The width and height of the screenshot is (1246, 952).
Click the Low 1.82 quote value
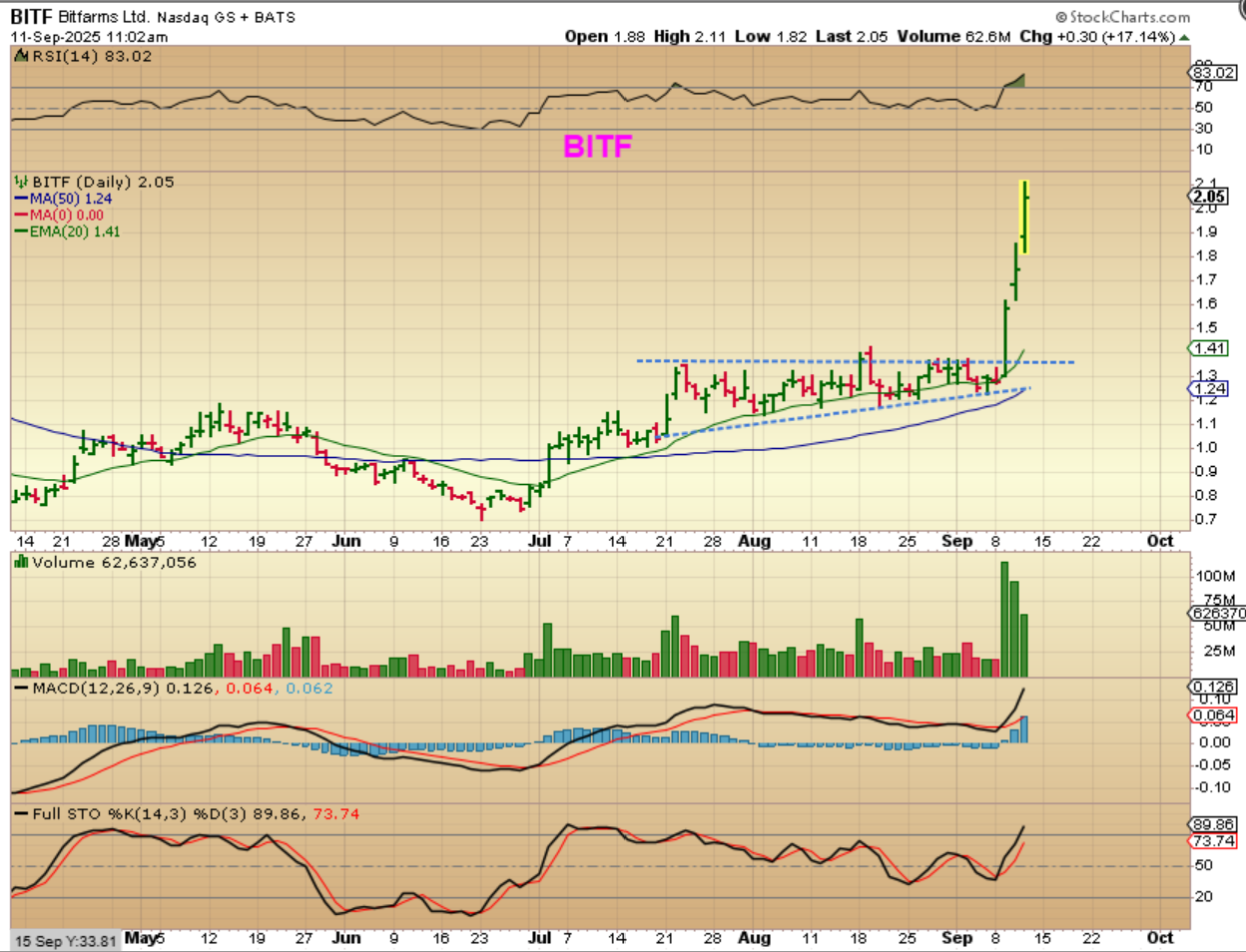(771, 36)
